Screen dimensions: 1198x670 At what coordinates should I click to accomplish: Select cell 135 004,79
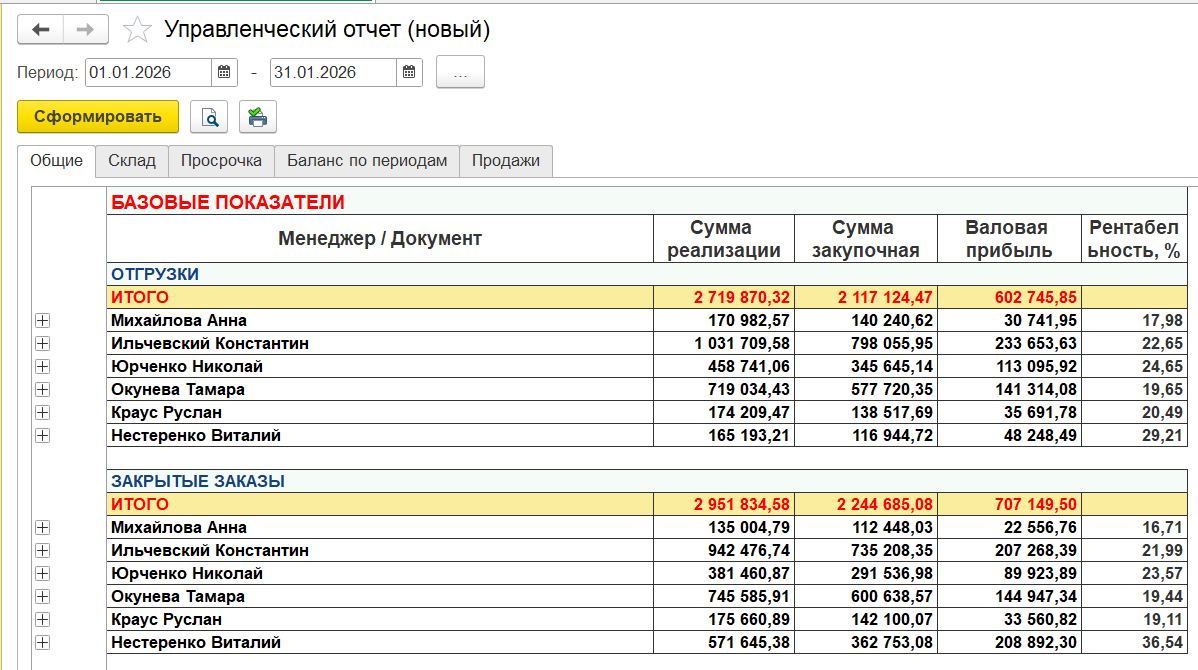point(724,528)
